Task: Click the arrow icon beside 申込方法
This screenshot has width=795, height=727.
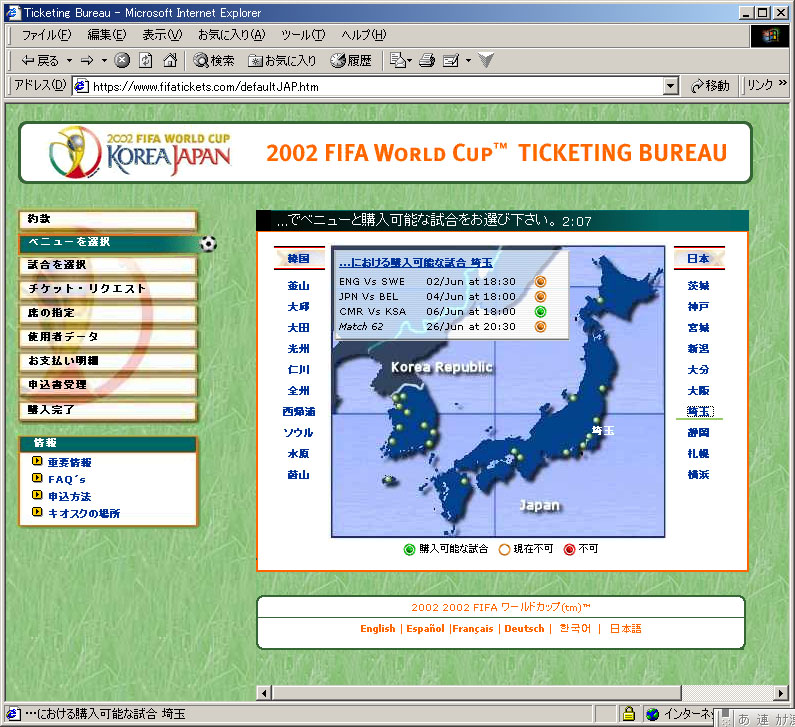Action: coord(37,495)
